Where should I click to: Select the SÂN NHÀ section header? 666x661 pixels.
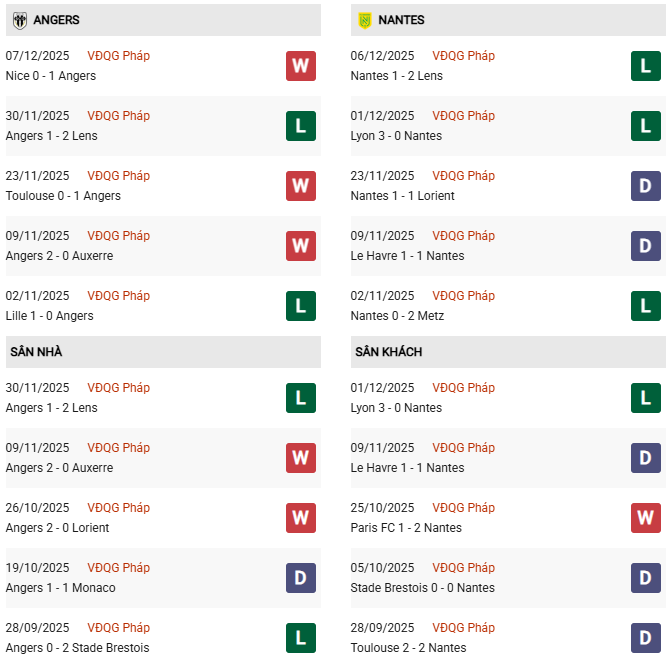(36, 352)
